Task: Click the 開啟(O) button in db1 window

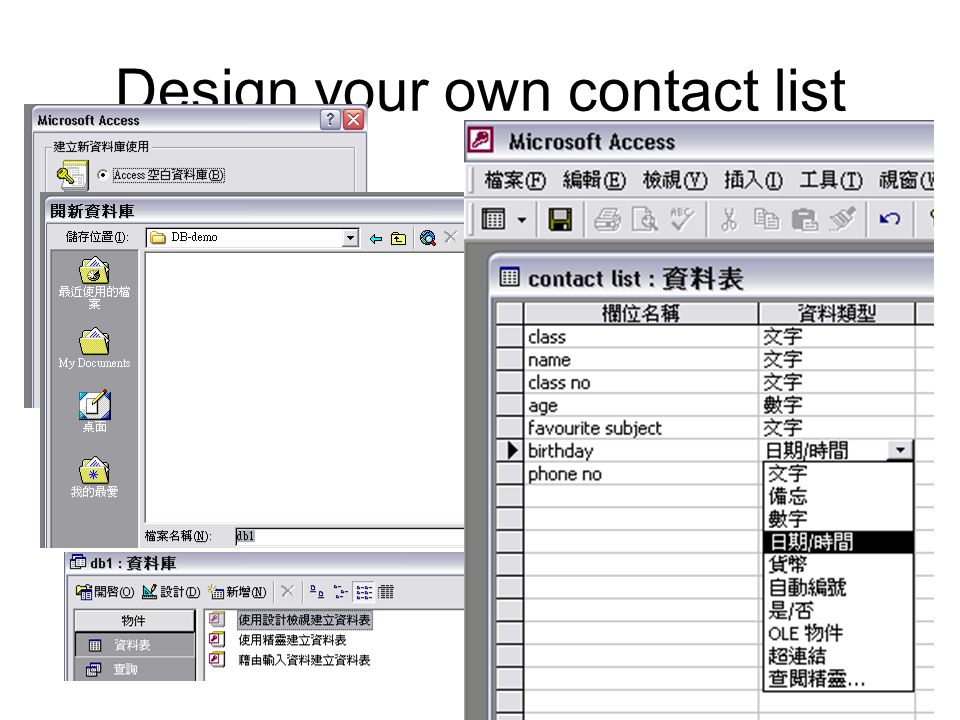Action: (105, 592)
